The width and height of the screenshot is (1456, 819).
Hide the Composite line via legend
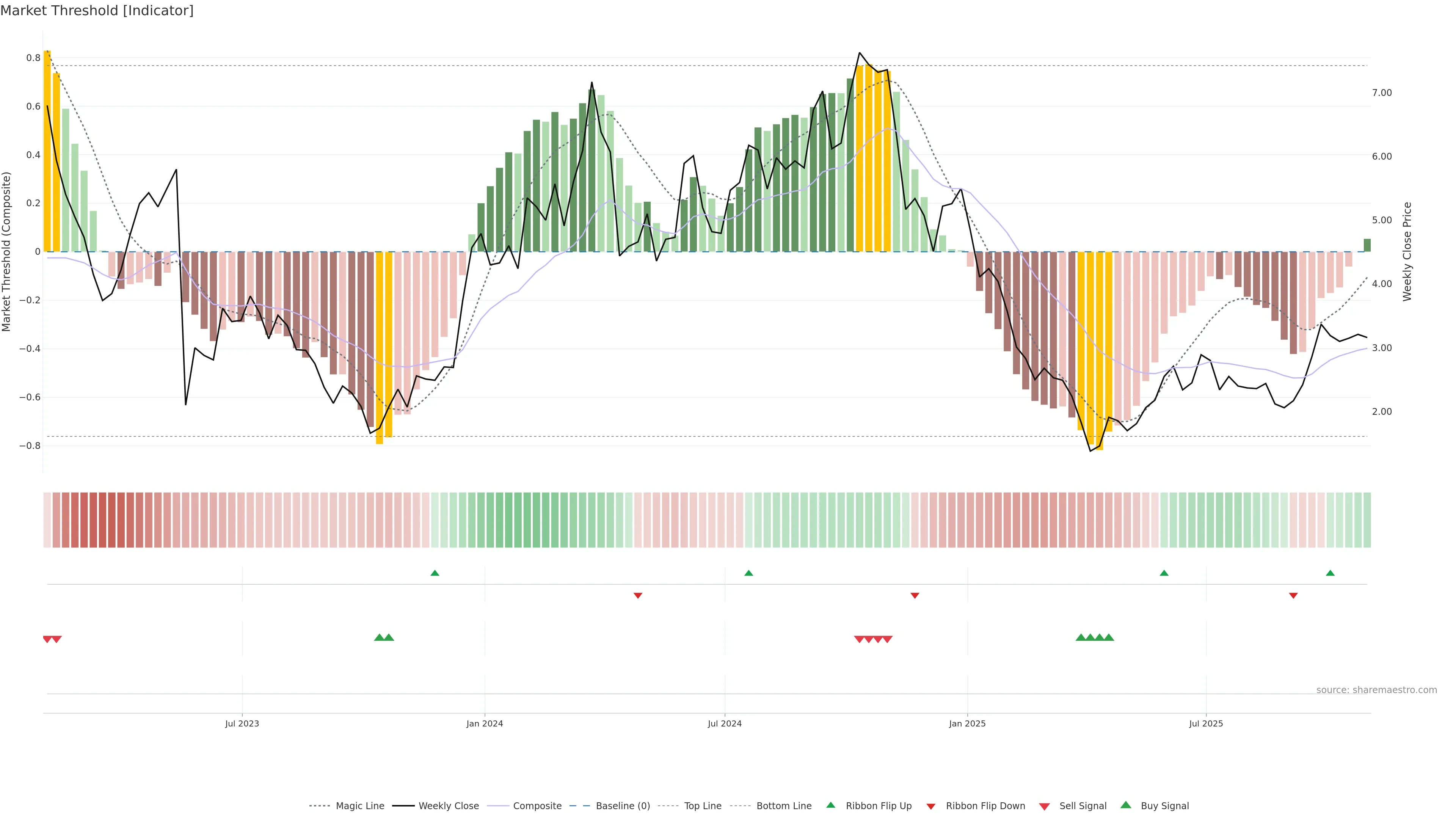pyautogui.click(x=537, y=806)
